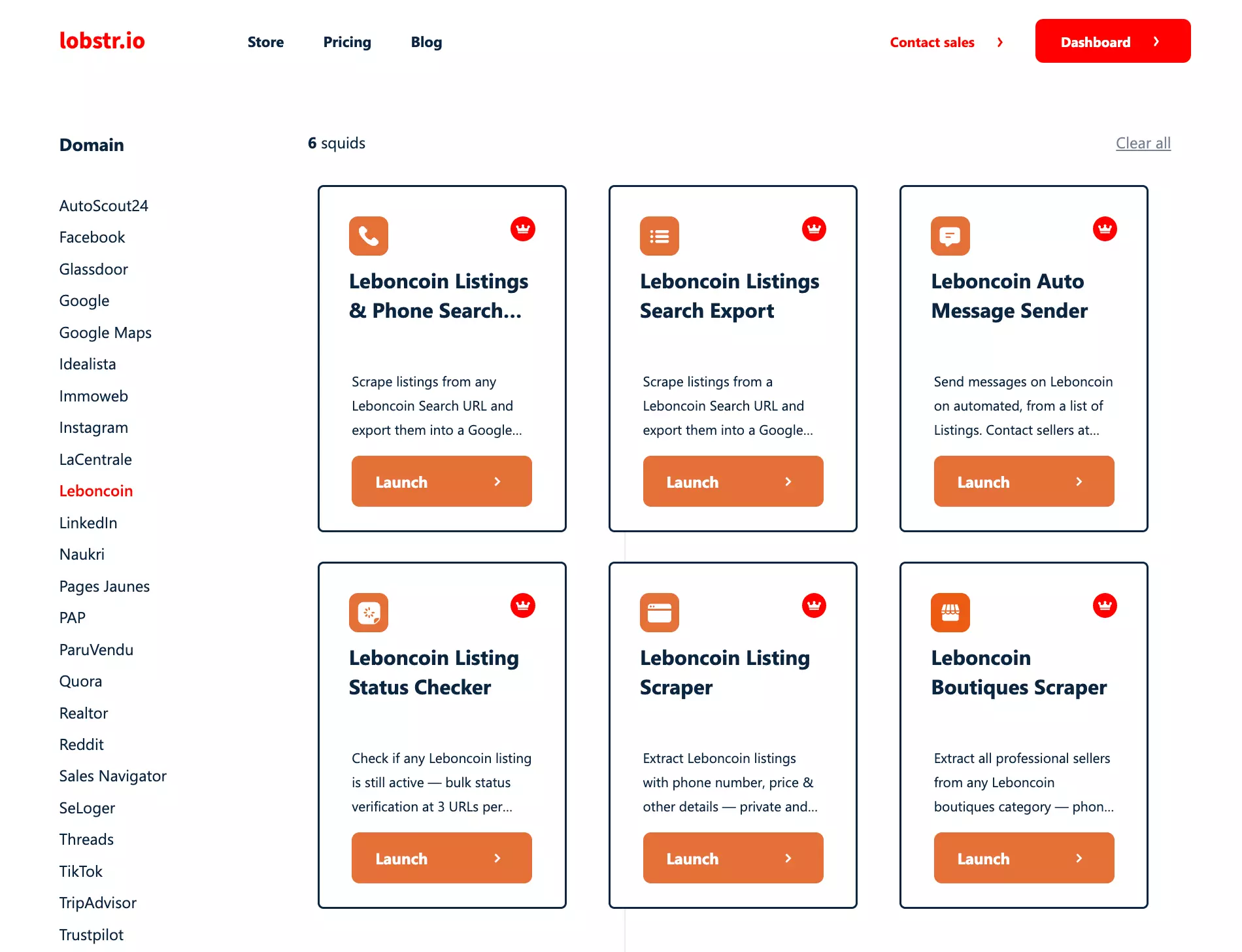Viewport: 1242px width, 952px height.
Task: Choose Threads in the domain list
Action: click(x=86, y=840)
